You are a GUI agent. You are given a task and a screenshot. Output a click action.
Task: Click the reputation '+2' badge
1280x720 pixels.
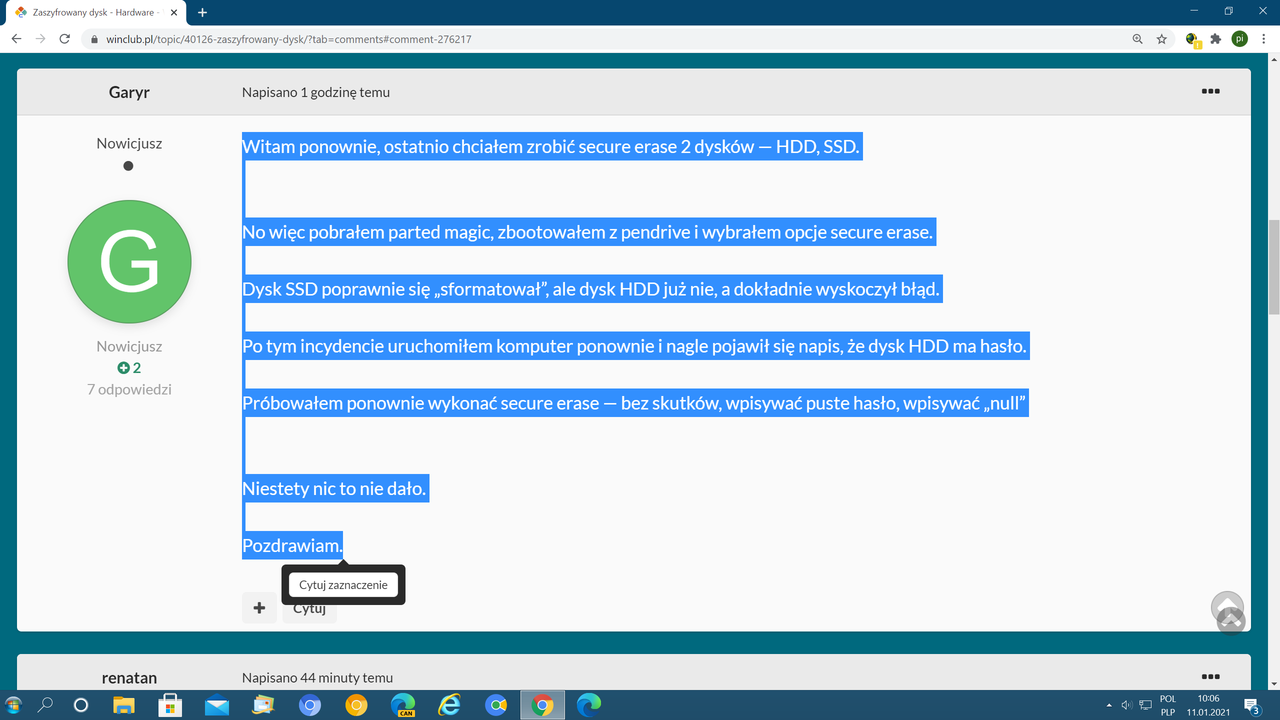tap(129, 368)
